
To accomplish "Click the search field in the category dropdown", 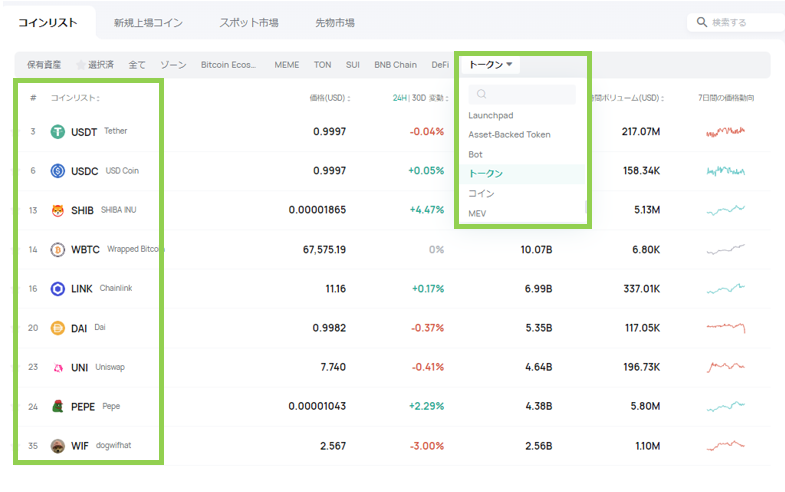I will coord(522,94).
